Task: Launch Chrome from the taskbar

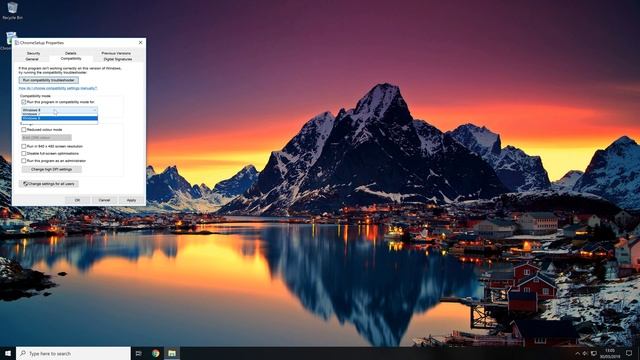Action: click(x=156, y=353)
